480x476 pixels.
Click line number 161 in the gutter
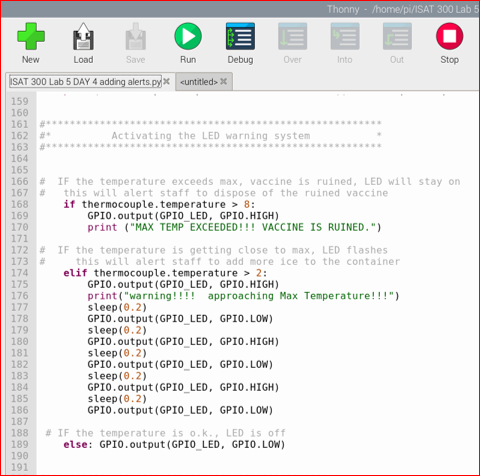[20, 124]
